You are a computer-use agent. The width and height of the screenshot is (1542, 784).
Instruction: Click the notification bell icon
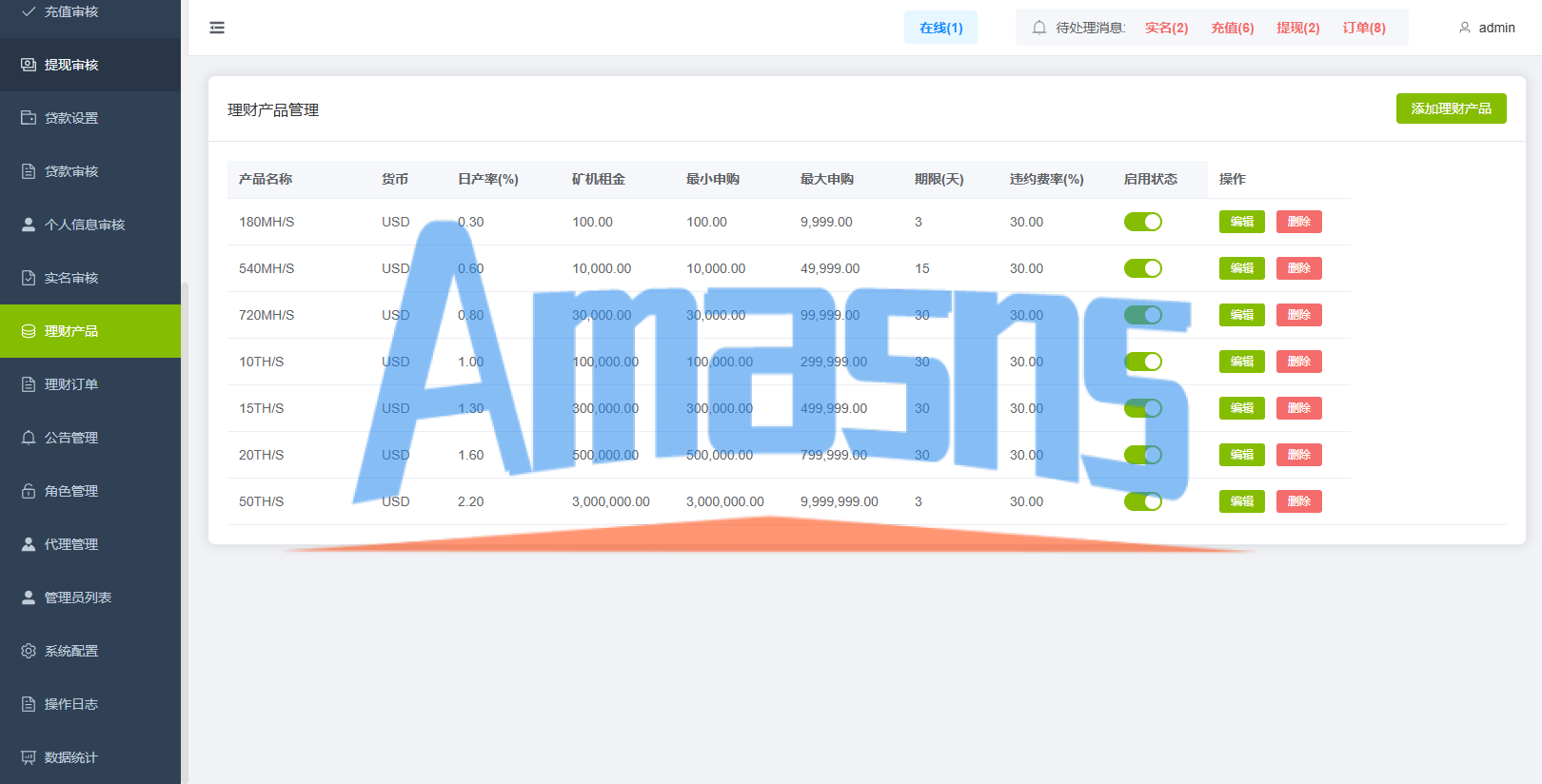pos(1039,28)
